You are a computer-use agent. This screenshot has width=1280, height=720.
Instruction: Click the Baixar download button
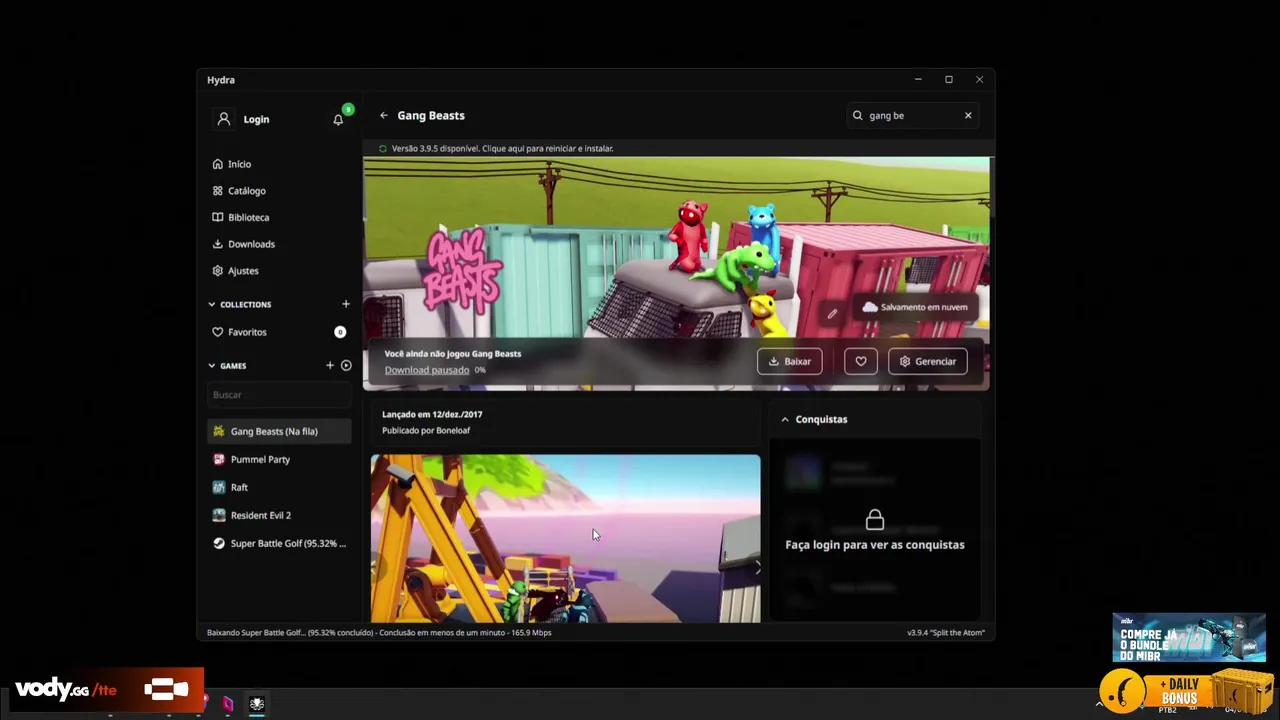789,361
